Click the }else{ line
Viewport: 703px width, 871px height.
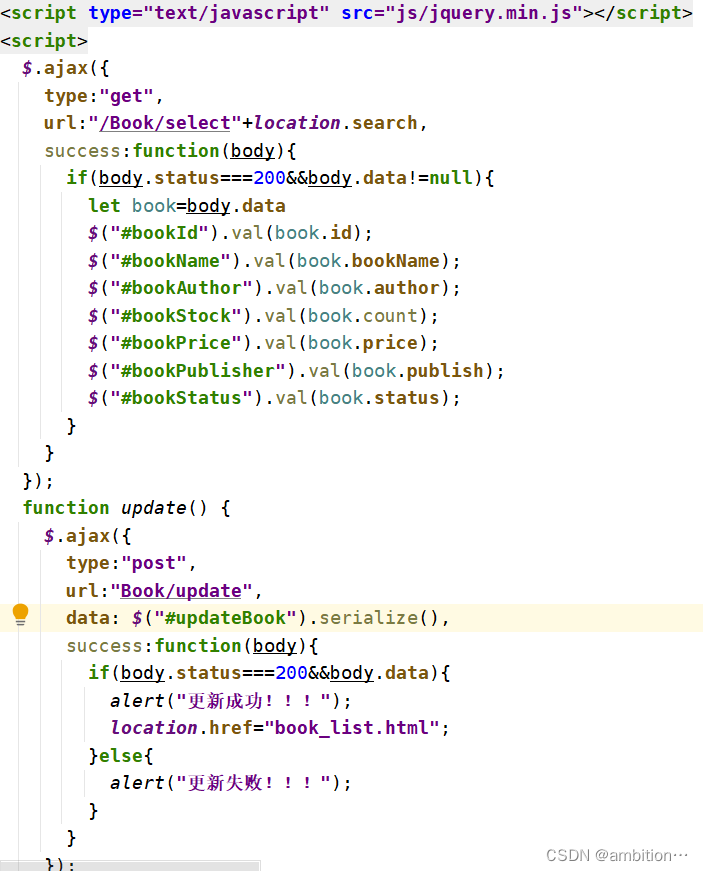[x=120, y=755]
